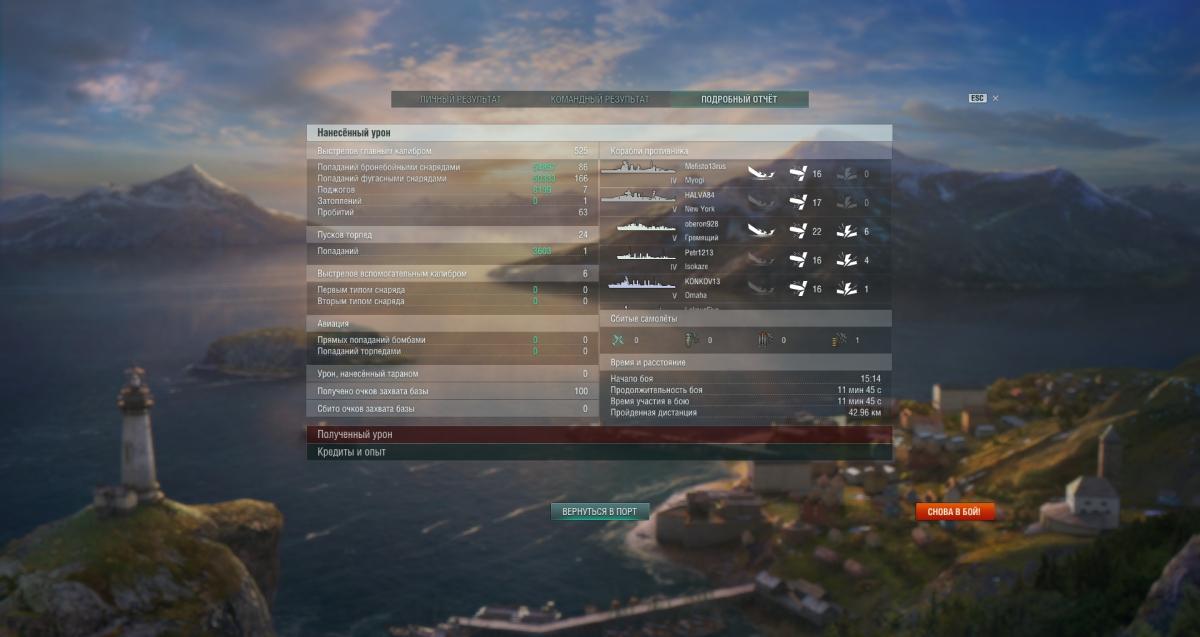The width and height of the screenshot is (1200, 637).
Task: Open the Командный результат tab
Action: pyautogui.click(x=600, y=99)
